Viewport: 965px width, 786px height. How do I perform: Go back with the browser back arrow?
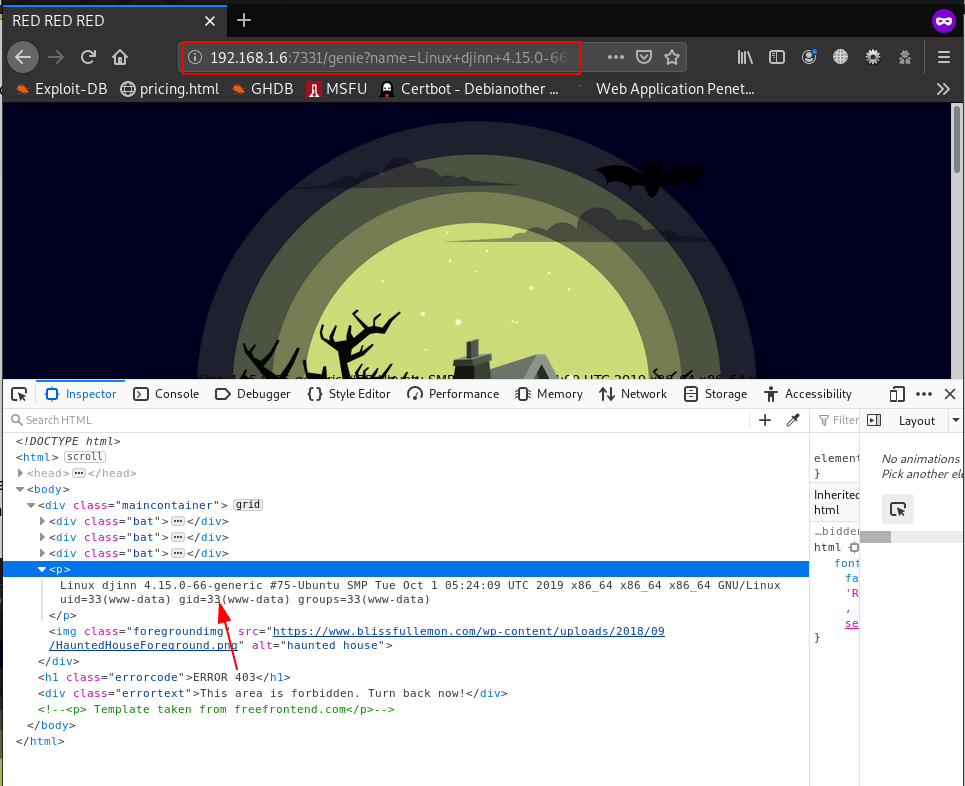[23, 57]
